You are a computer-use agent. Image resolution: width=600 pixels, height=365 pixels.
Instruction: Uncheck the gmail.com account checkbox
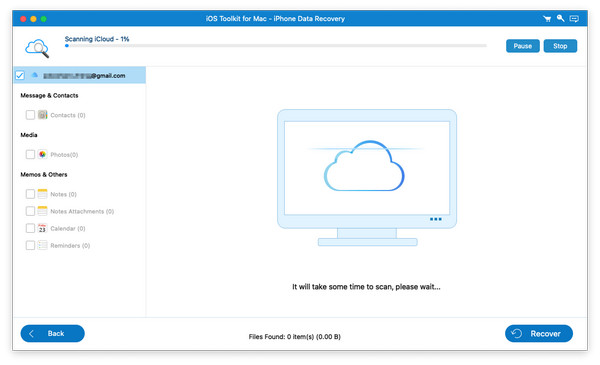(x=20, y=75)
